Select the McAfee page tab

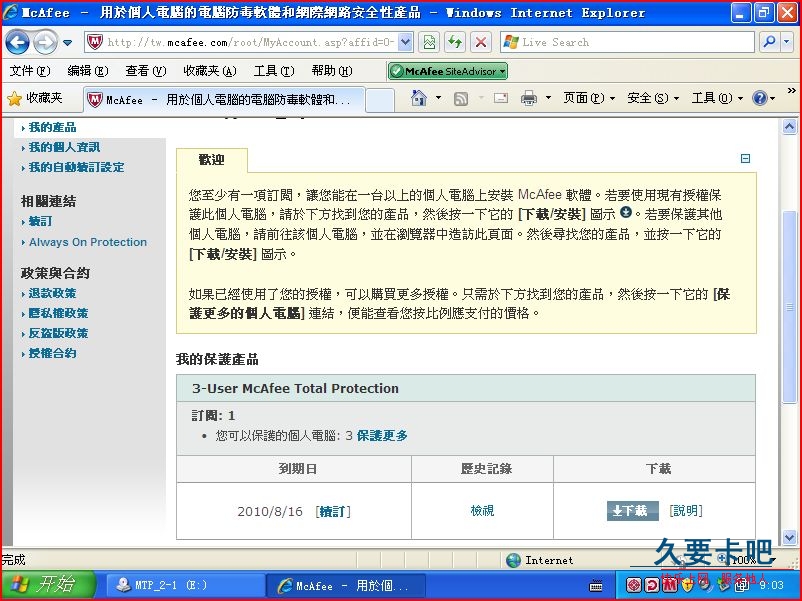point(224,100)
